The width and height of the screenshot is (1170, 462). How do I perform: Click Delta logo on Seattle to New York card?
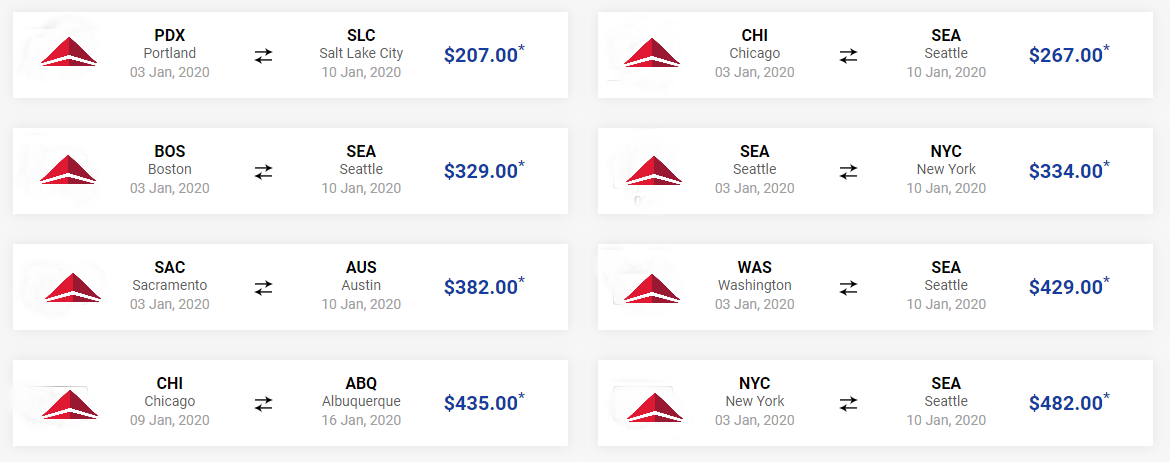click(654, 170)
